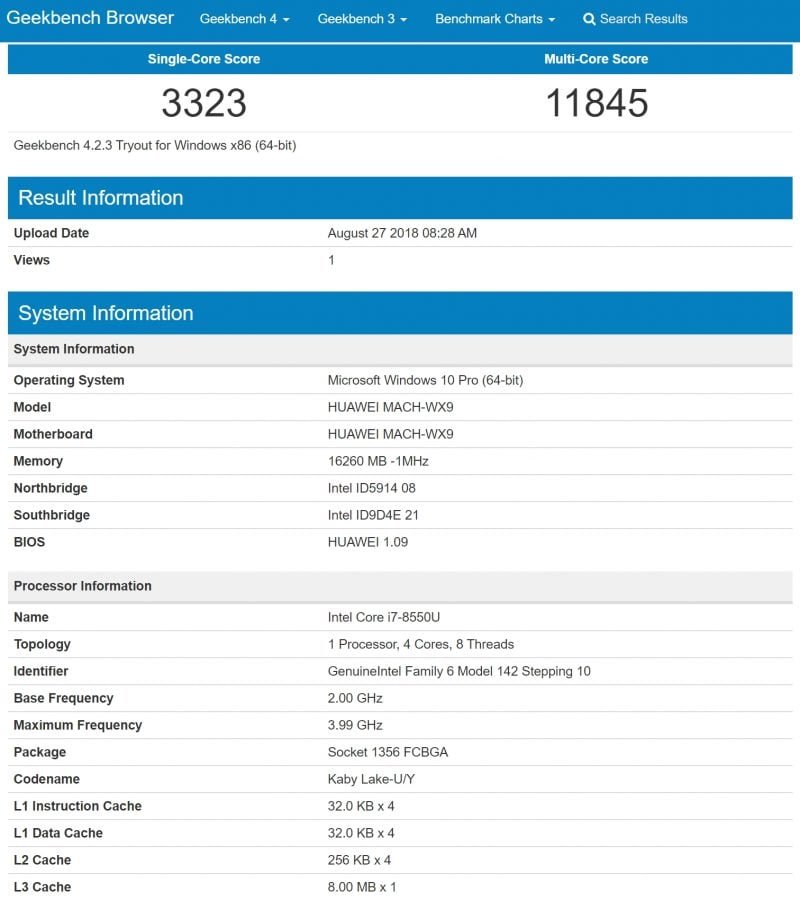The image size is (800, 900).
Task: Click the Package row label
Action: (40, 752)
